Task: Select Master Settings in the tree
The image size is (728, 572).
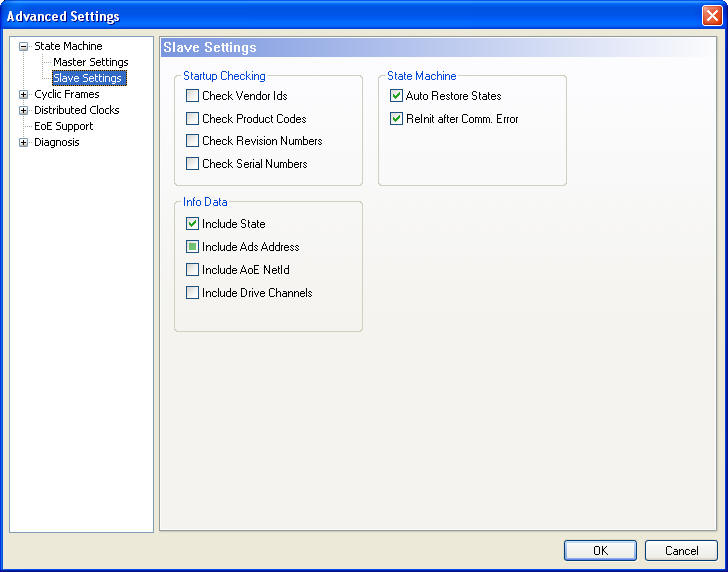Action: coord(90,62)
